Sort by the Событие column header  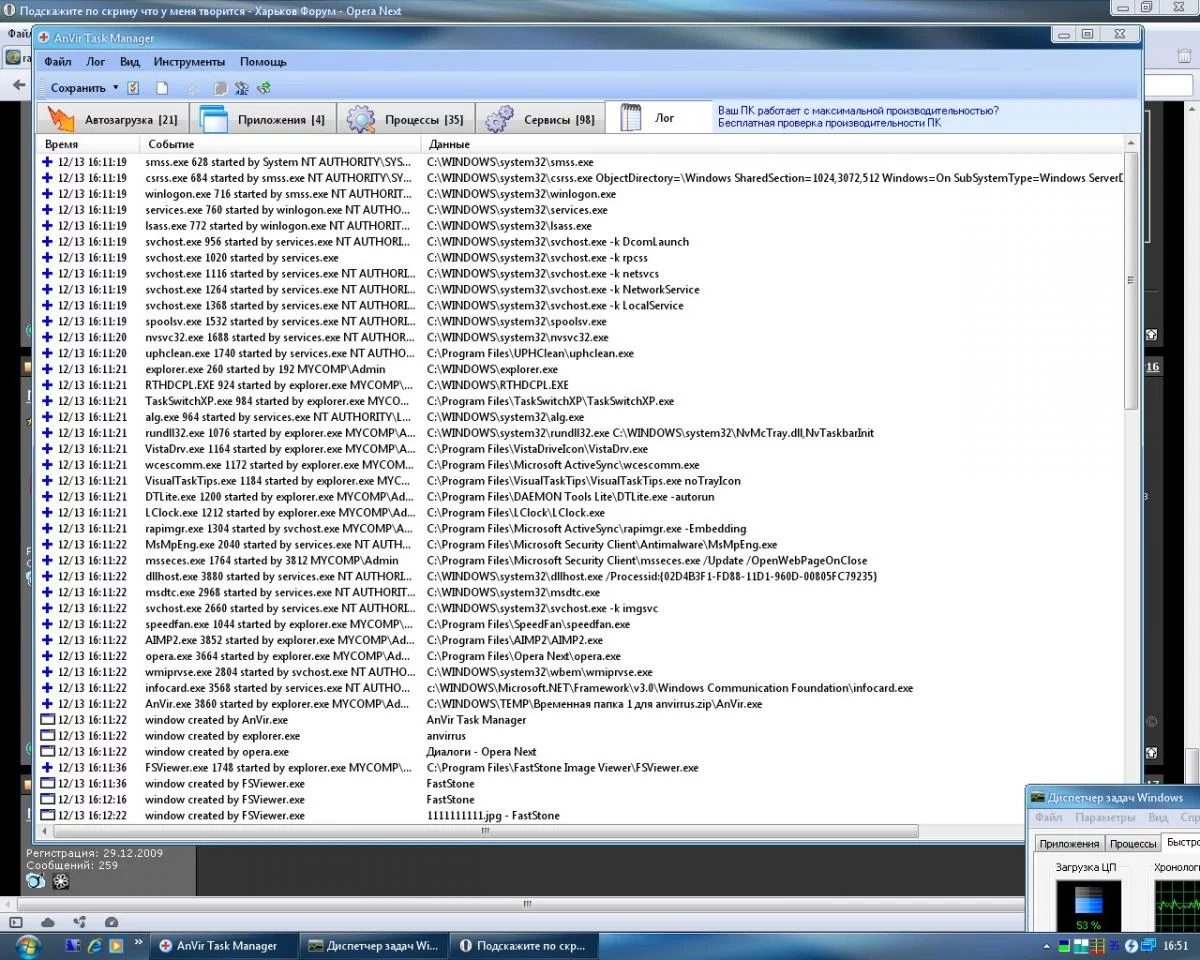279,145
